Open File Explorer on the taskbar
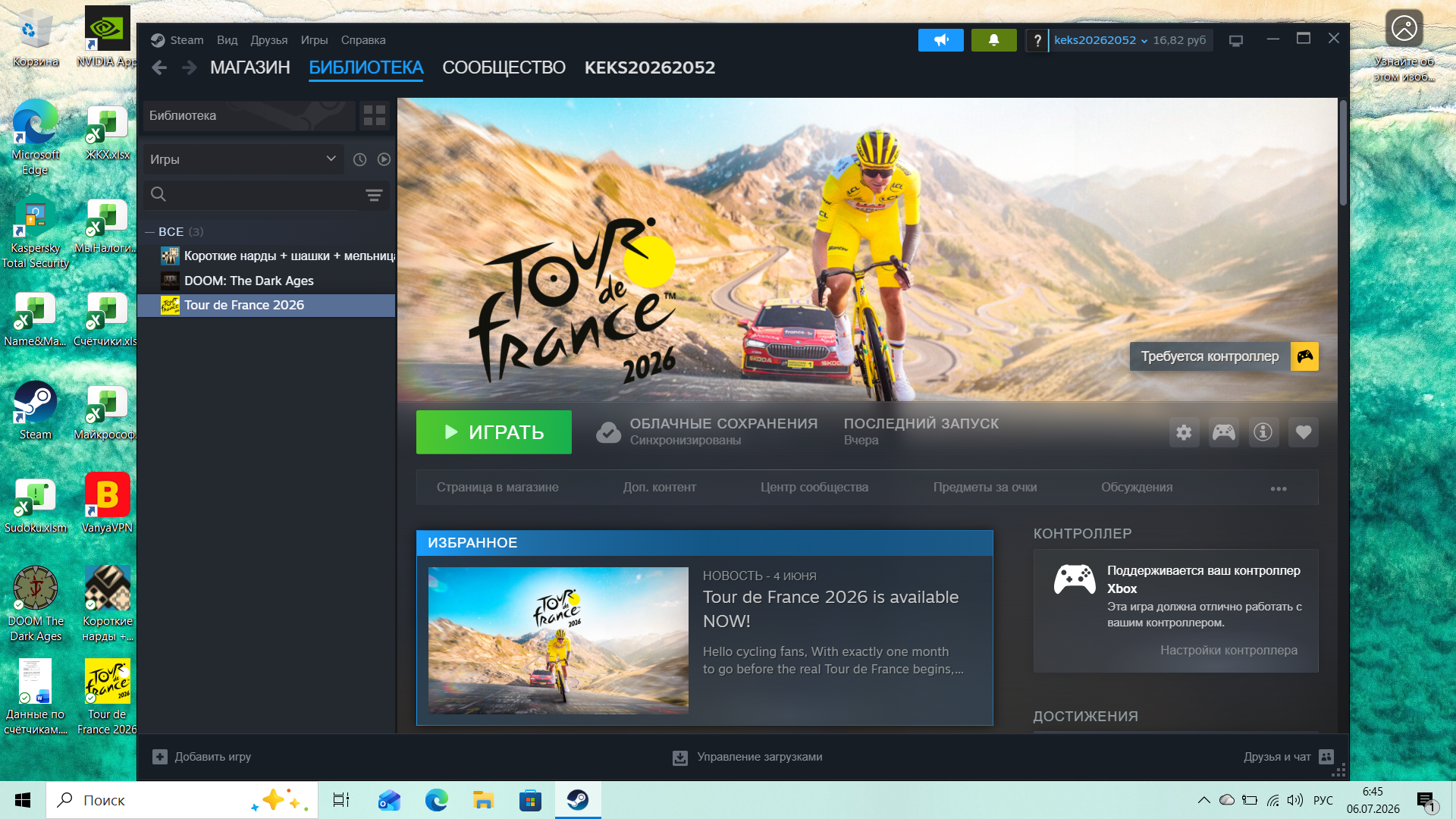 click(483, 800)
